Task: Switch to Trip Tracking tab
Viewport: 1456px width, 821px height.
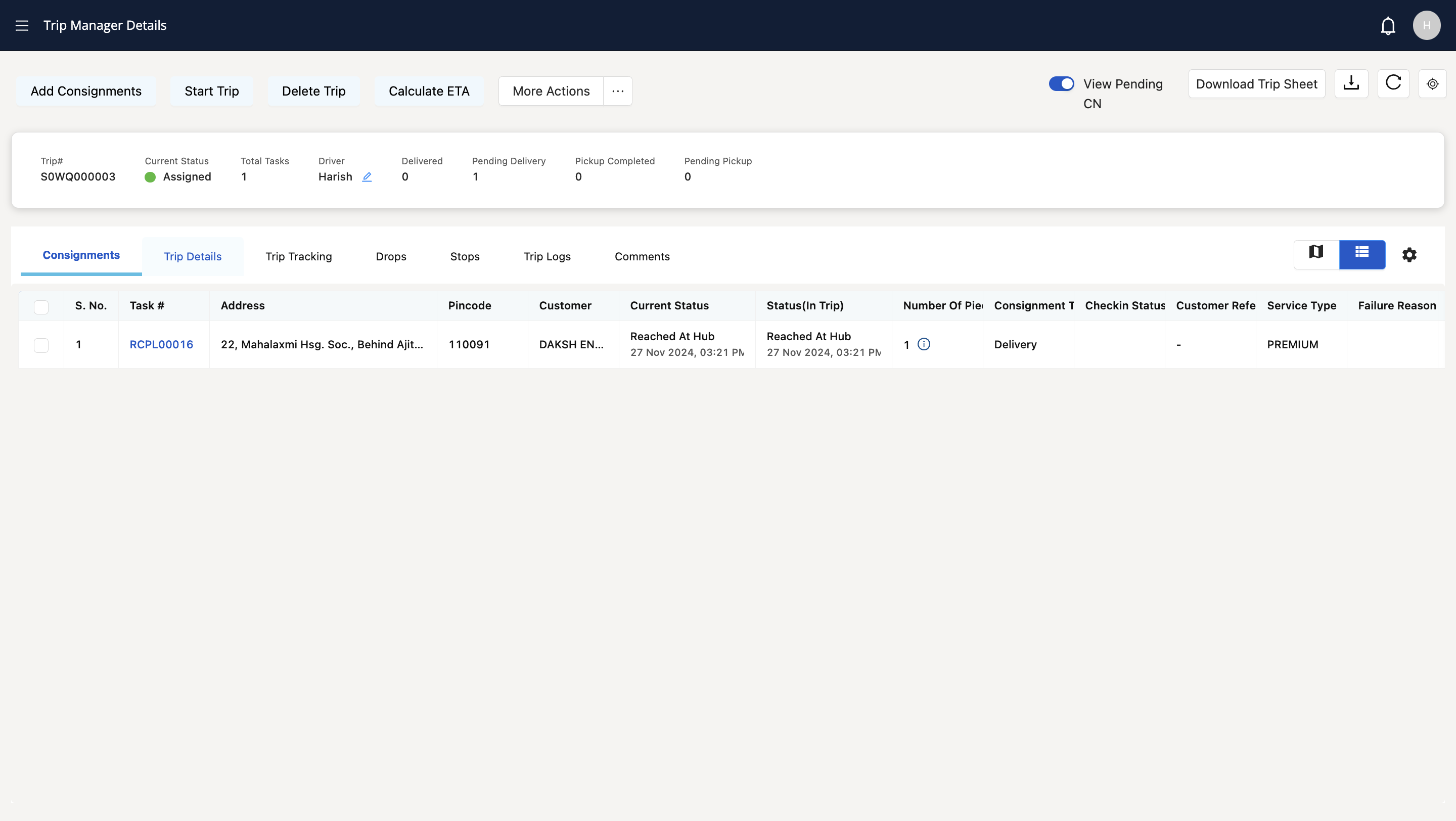Action: 298,256
